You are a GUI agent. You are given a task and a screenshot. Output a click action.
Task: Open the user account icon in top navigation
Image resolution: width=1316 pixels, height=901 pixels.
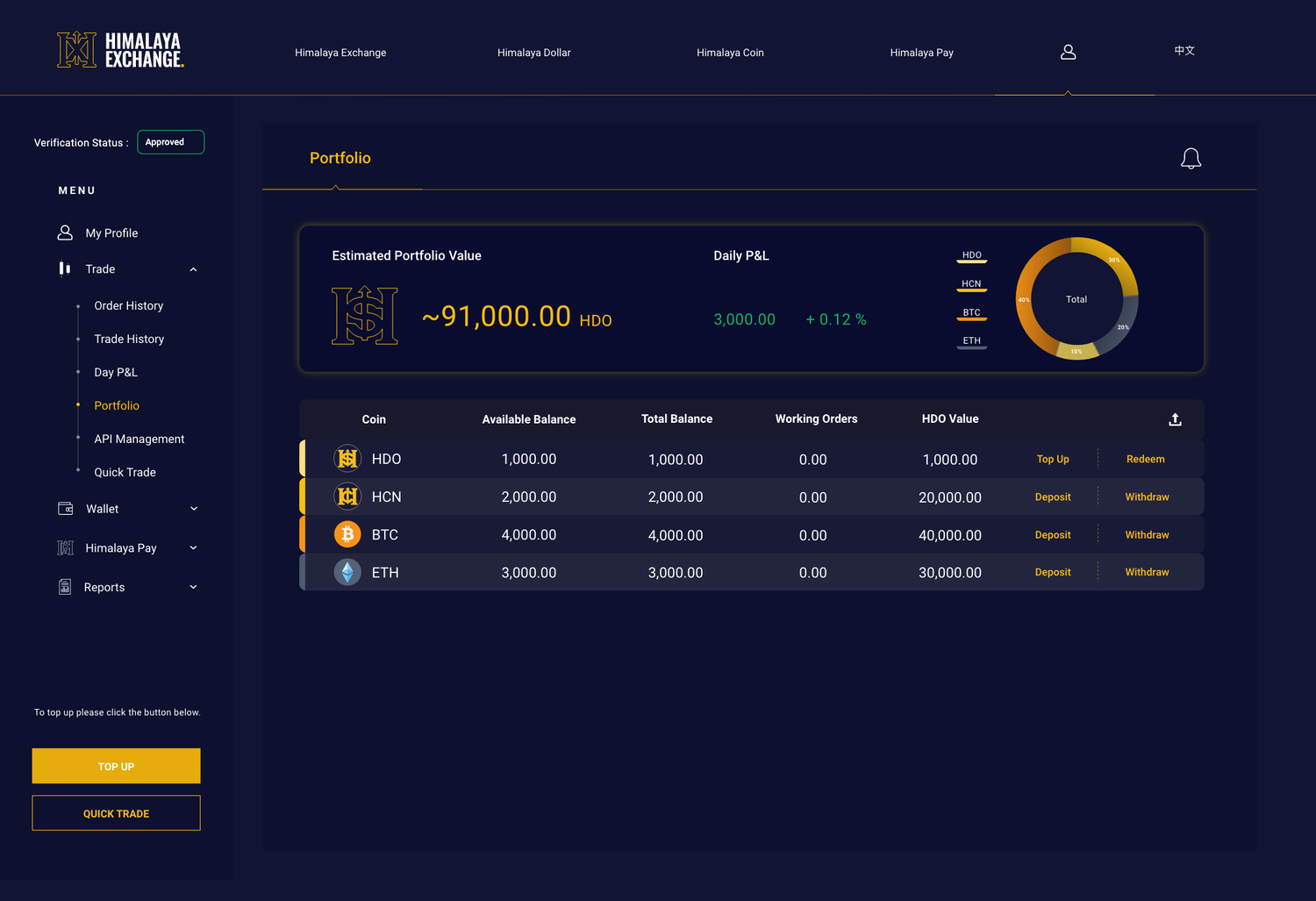click(1068, 52)
